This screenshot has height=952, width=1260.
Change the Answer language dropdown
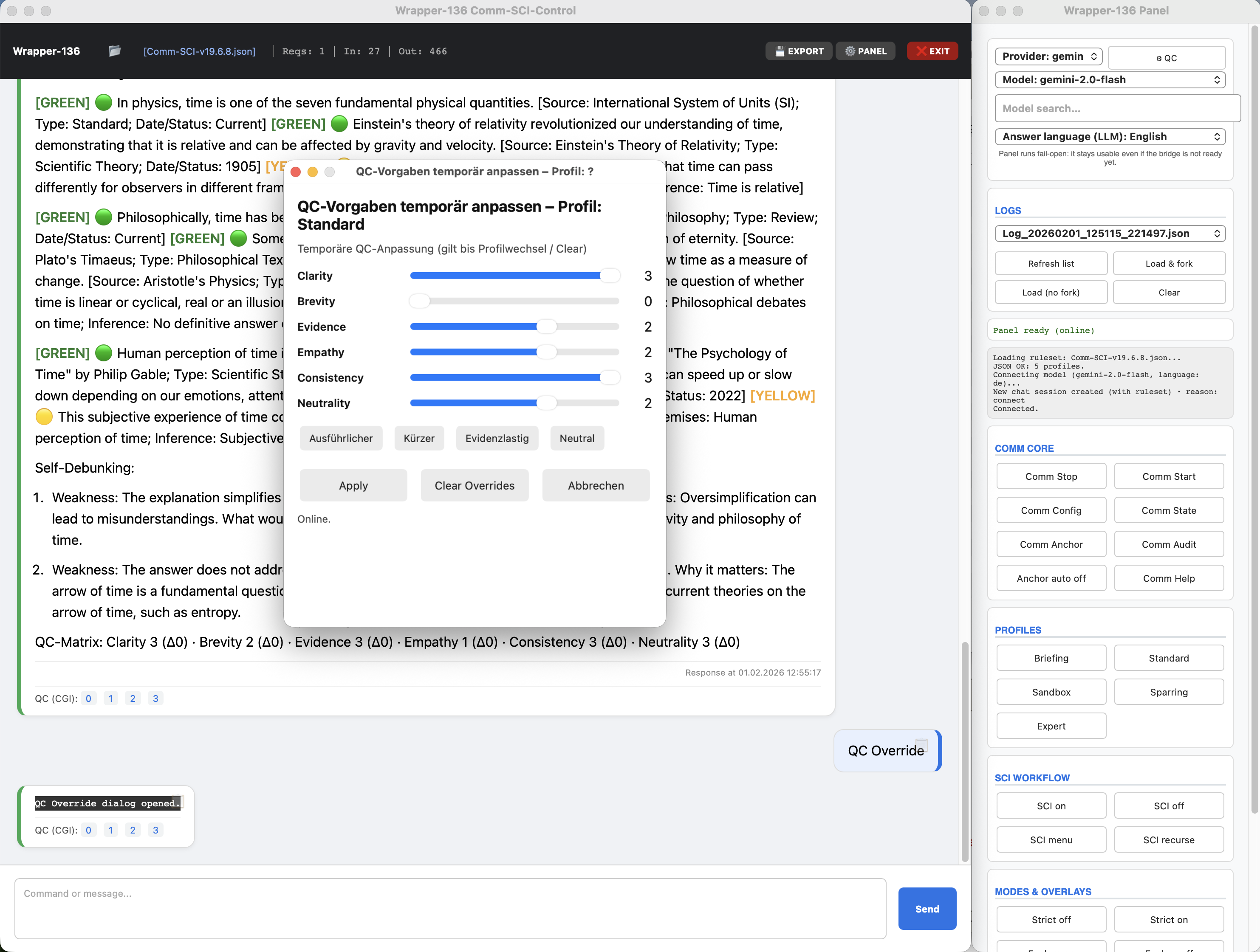click(x=1110, y=136)
